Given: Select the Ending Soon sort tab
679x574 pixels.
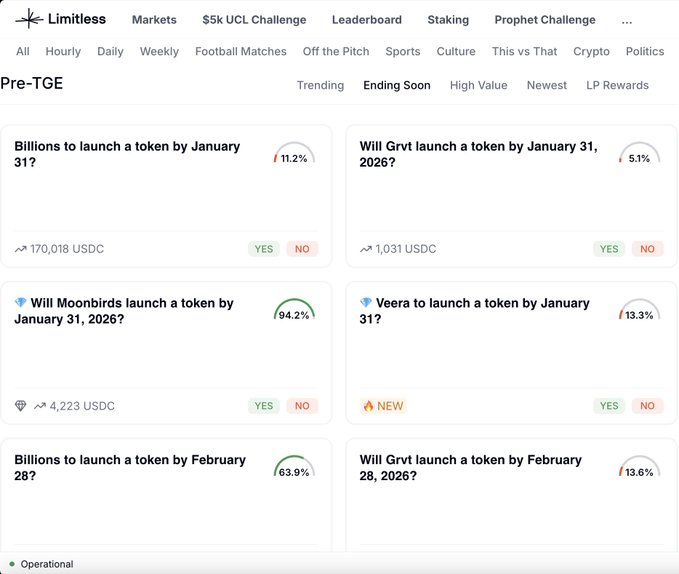Looking at the screenshot, I should (x=397, y=86).
